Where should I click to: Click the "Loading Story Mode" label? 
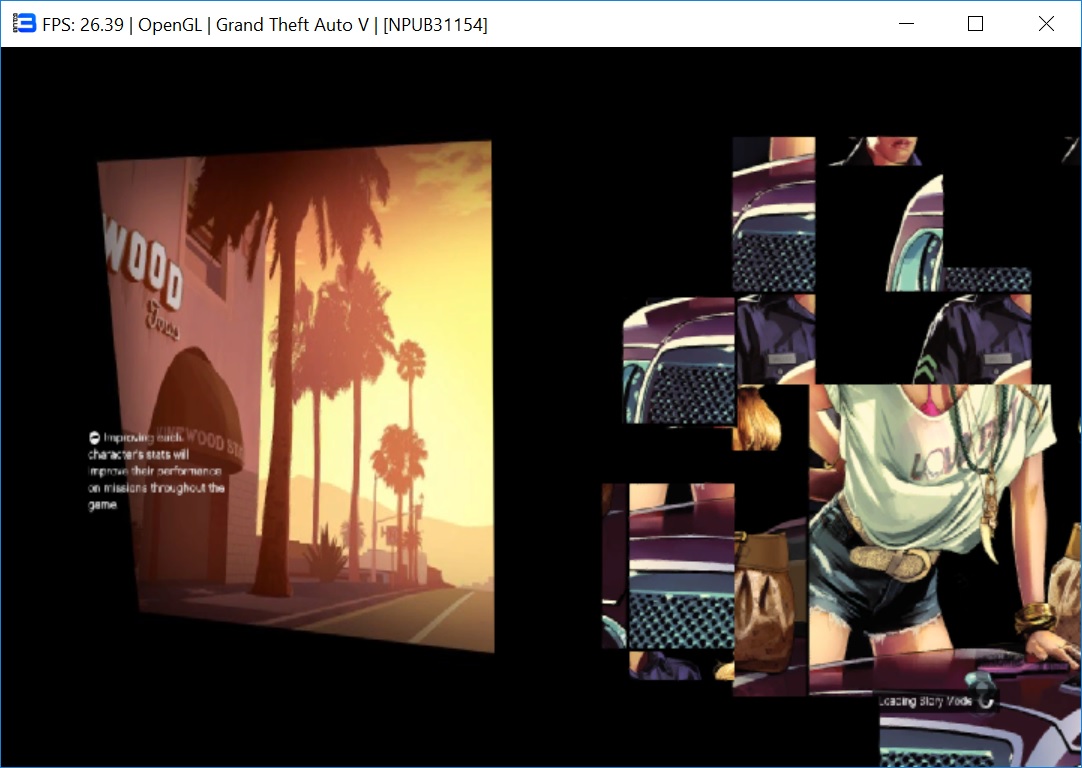[x=925, y=701]
